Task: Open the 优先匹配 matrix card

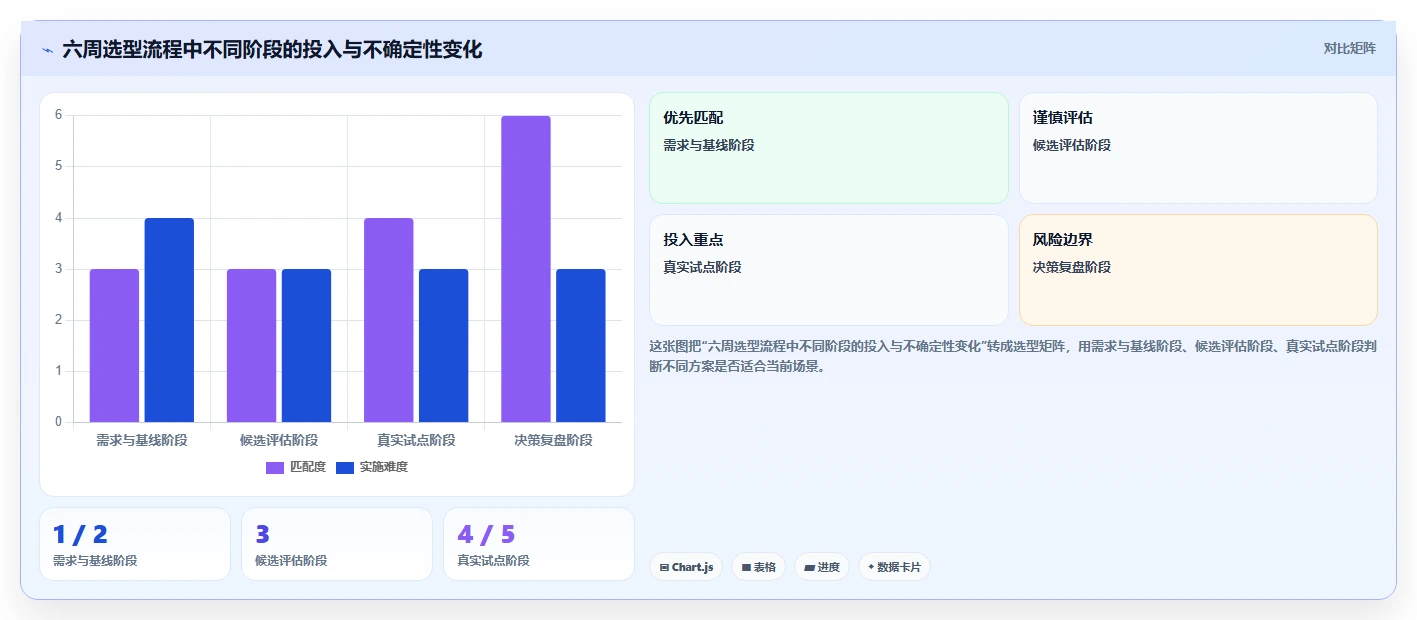Action: pos(829,148)
